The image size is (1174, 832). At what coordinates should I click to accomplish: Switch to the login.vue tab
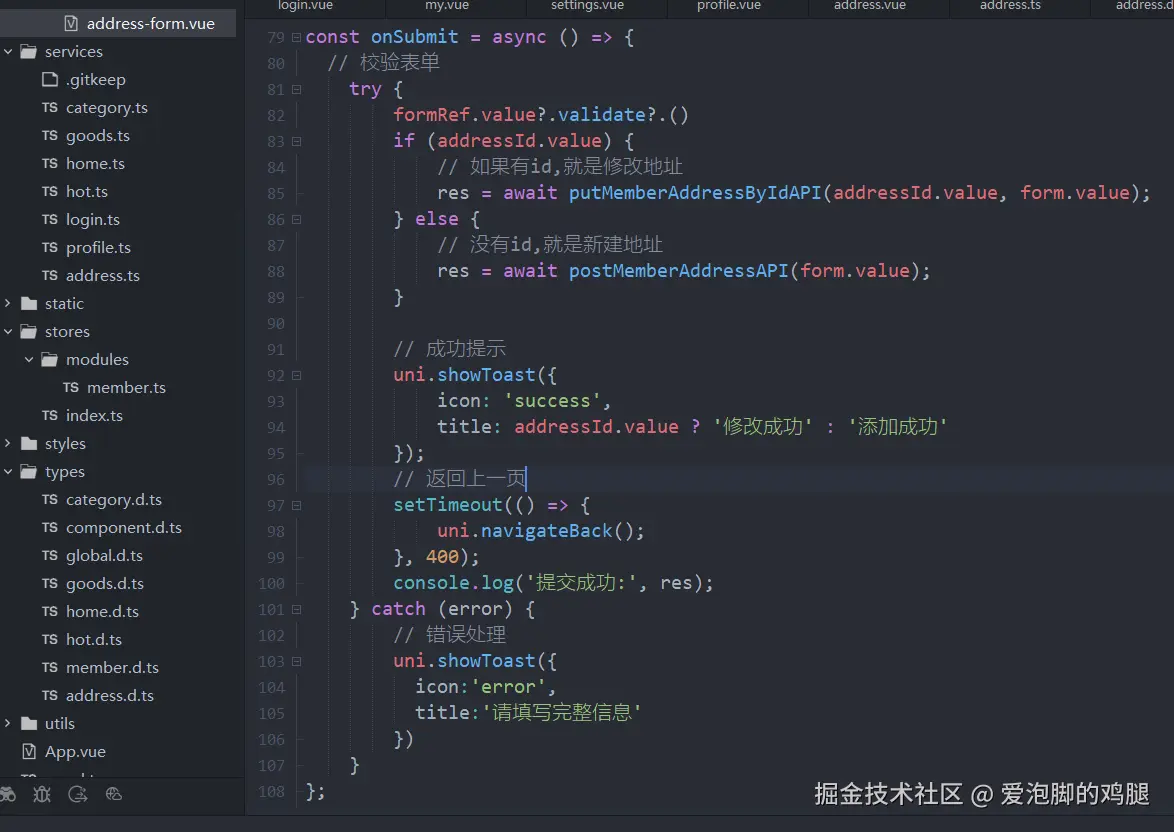pos(305,6)
